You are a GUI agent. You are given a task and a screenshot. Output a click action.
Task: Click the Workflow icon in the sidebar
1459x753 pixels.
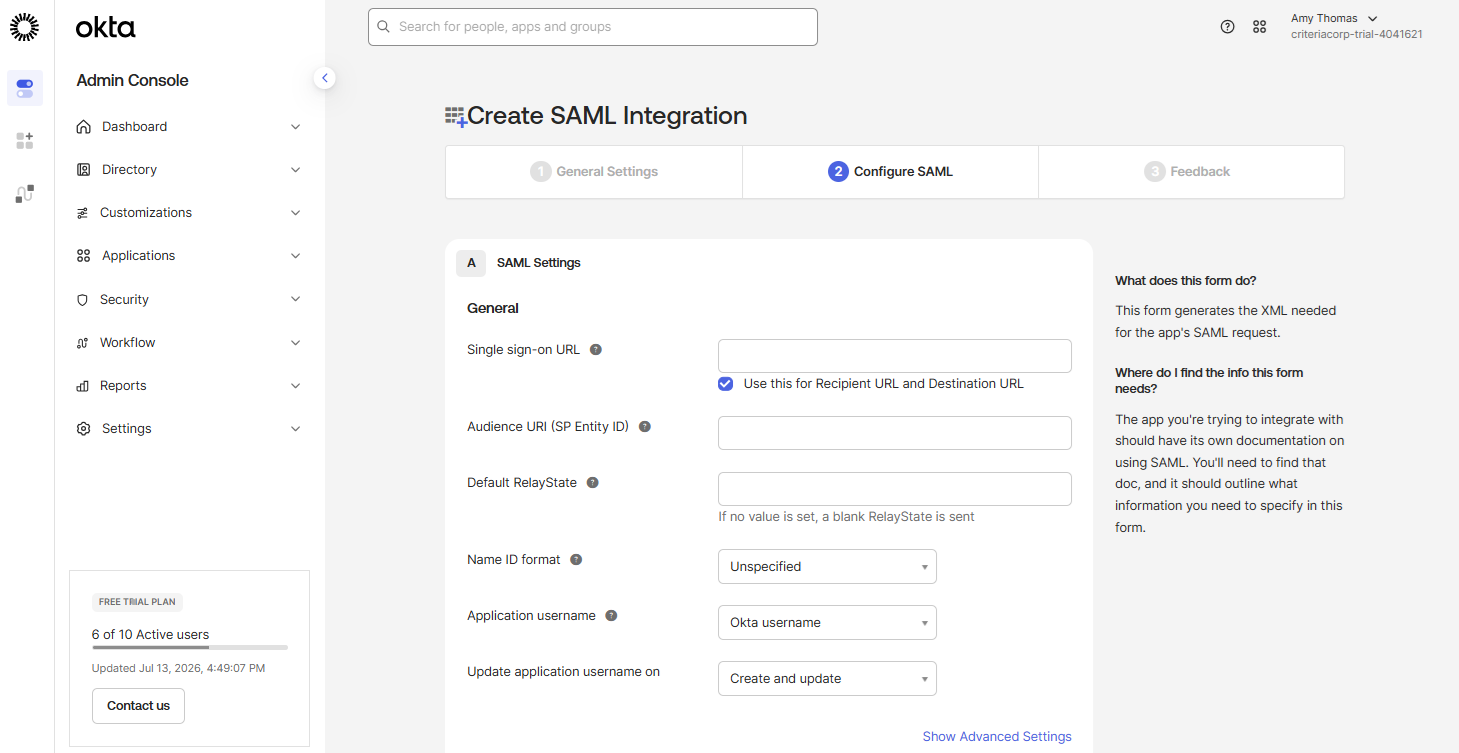pyautogui.click(x=83, y=343)
